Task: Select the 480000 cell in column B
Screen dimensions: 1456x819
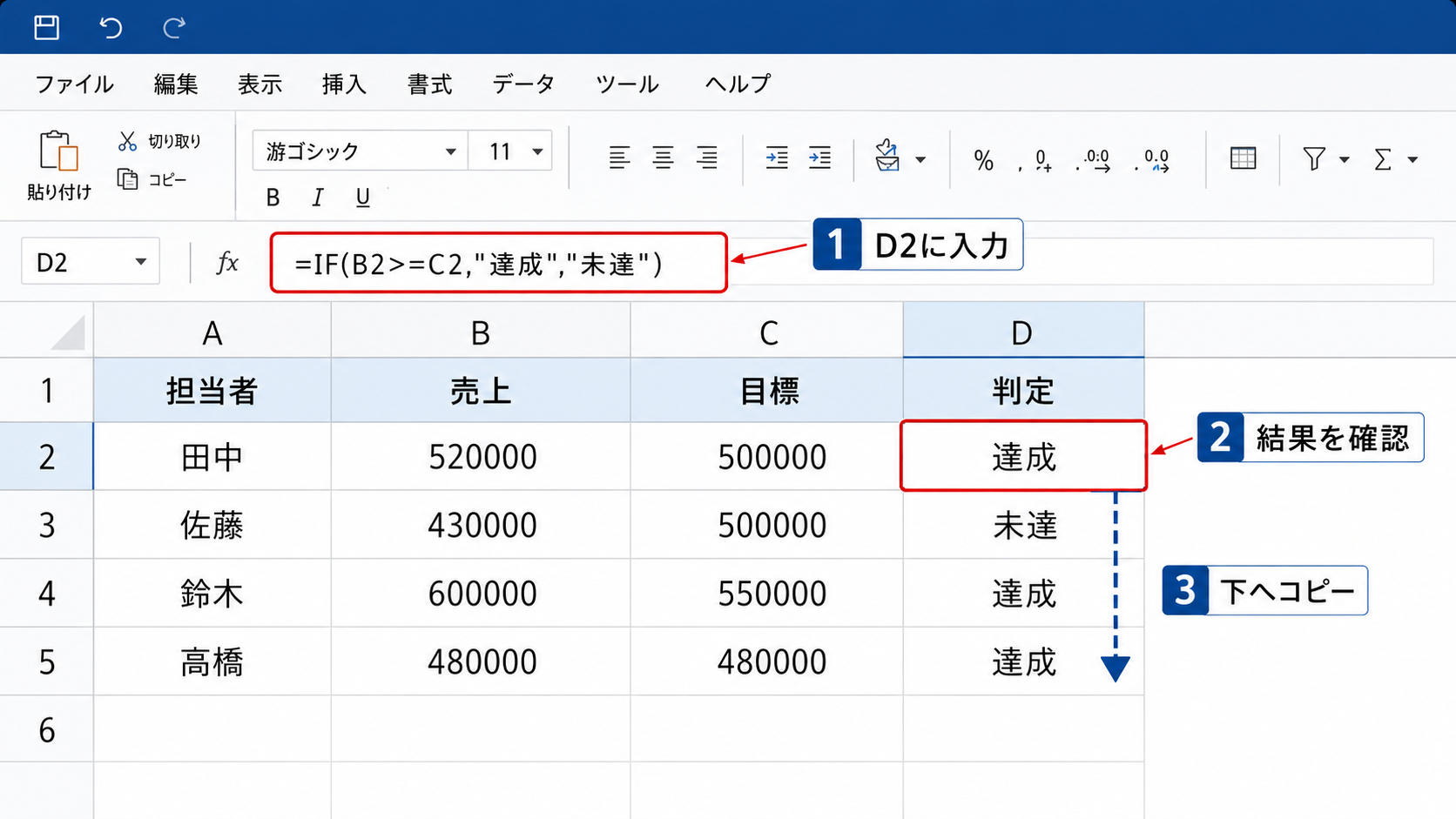Action: [x=481, y=661]
